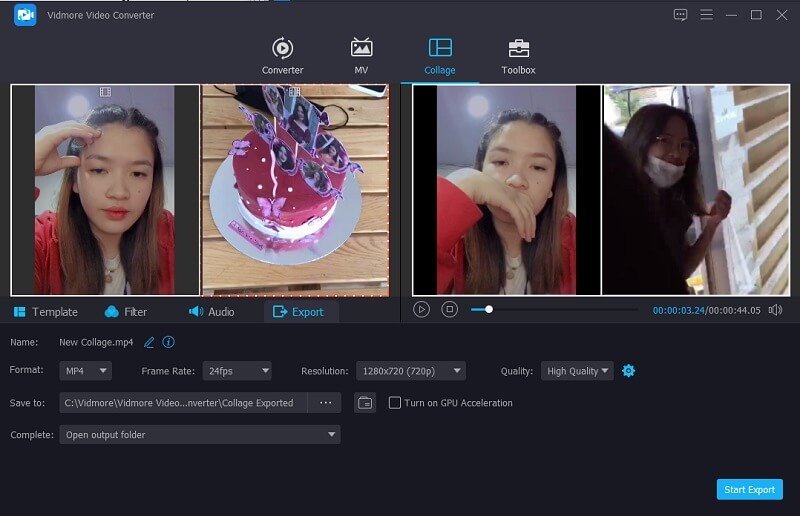
Task: Play the collage preview
Action: coord(421,310)
